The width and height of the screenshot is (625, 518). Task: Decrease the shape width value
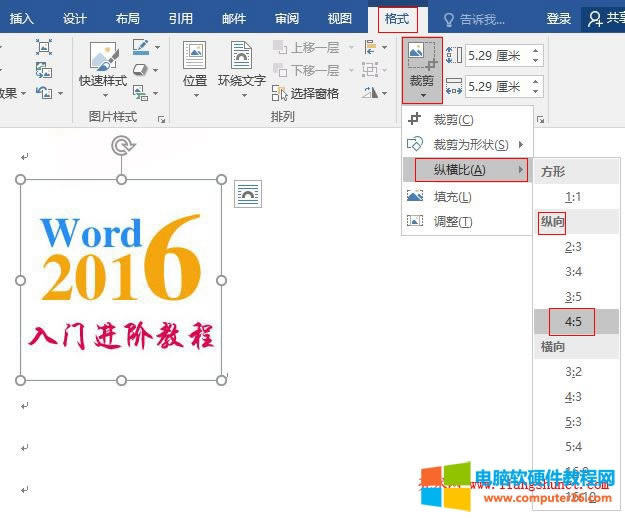coord(536,91)
